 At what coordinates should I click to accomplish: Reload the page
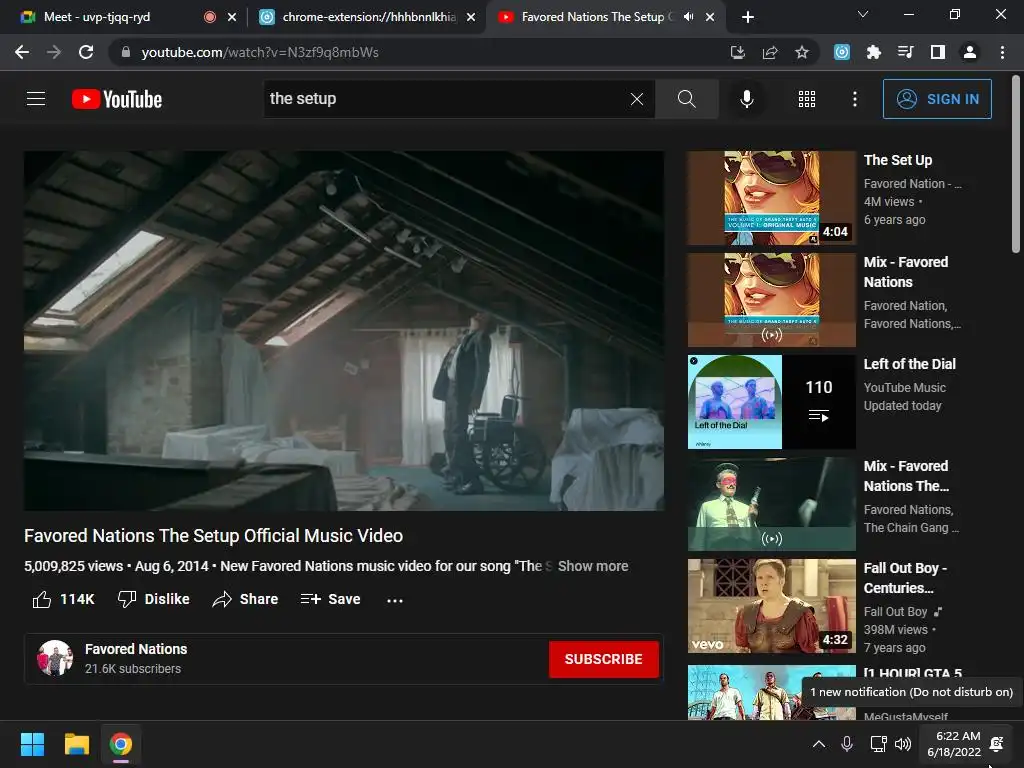(86, 52)
